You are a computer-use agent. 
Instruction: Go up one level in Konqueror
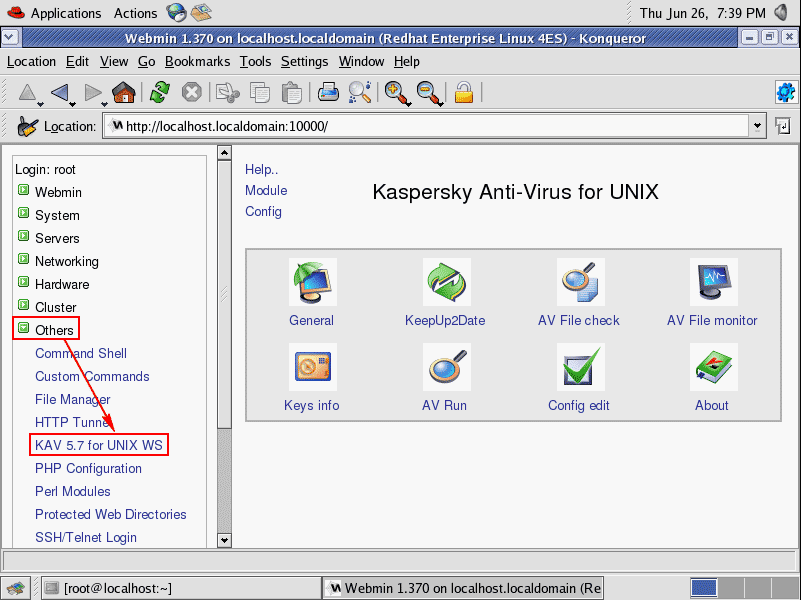coord(27,92)
